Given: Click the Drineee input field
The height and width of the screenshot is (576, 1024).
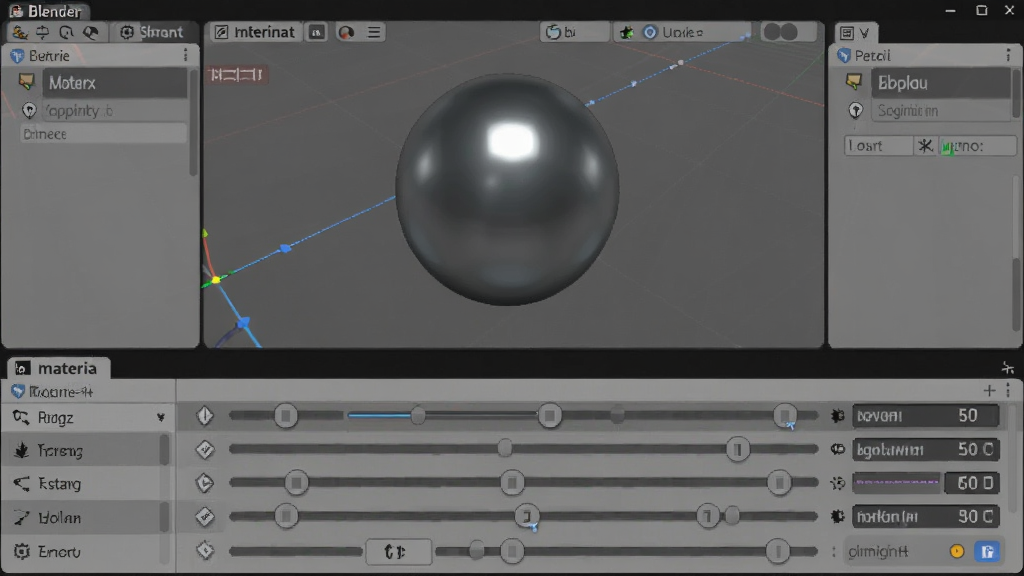Looking at the screenshot, I should coord(103,134).
